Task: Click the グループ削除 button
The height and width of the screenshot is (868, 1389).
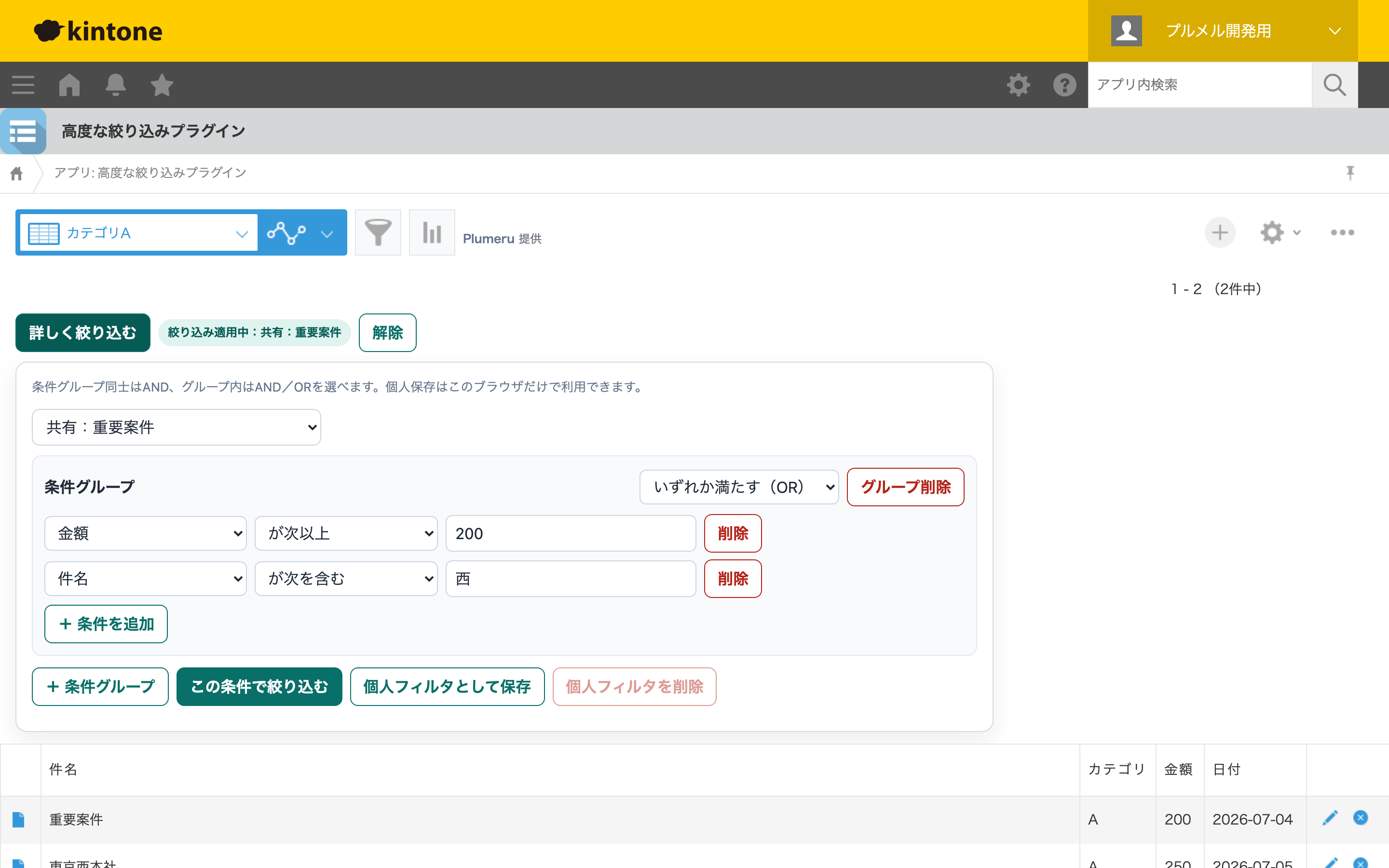Action: click(x=905, y=487)
